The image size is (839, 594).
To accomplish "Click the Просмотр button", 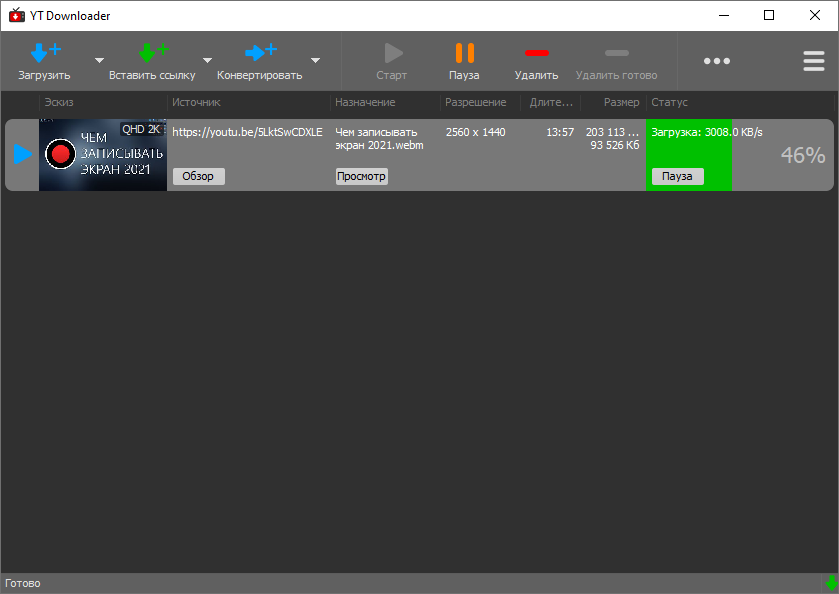I will (361, 176).
